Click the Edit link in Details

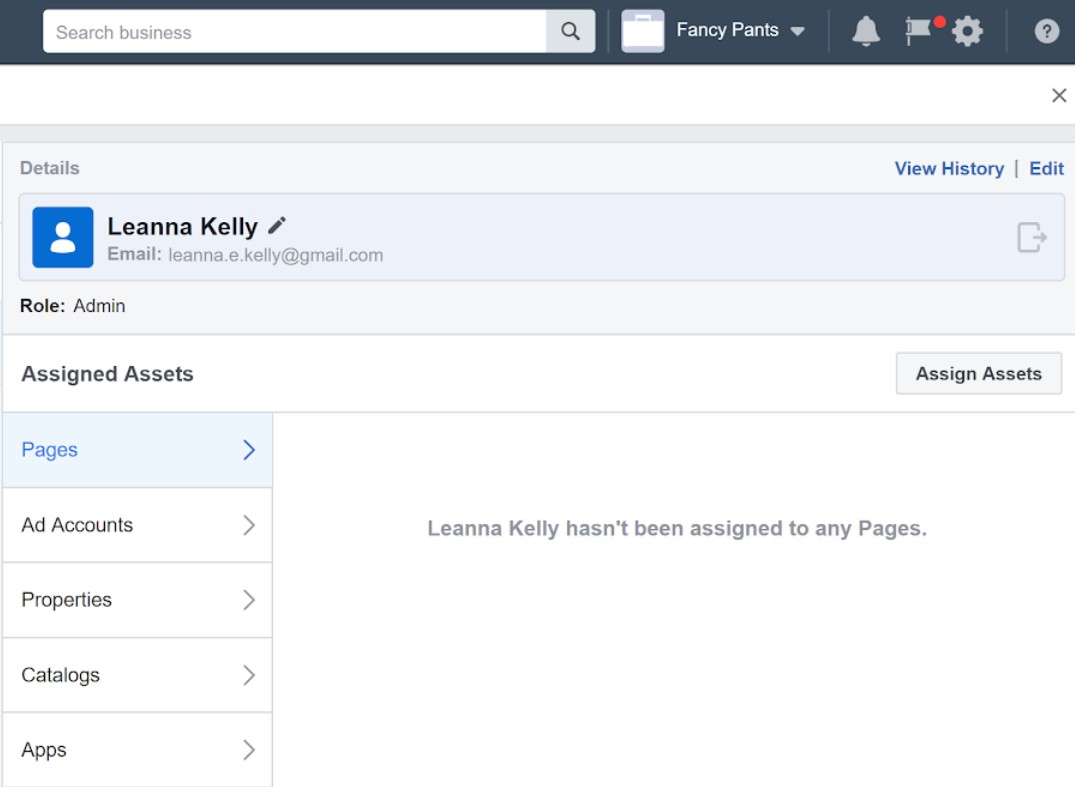pos(1046,169)
